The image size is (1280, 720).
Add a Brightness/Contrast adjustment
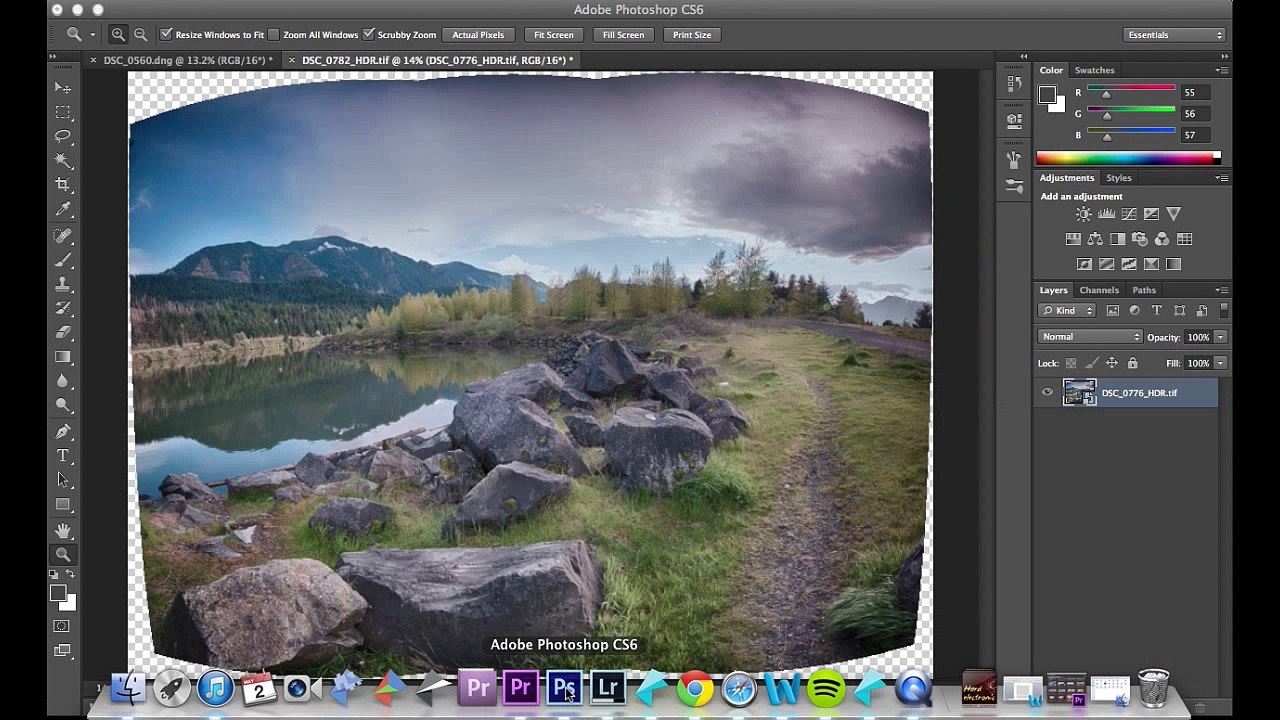[x=1084, y=214]
